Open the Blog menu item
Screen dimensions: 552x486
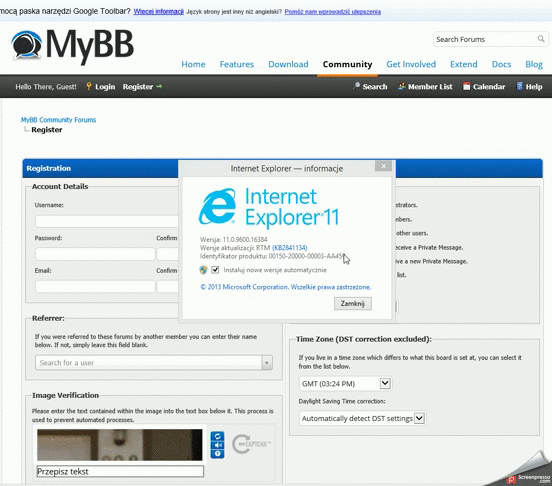(534, 64)
